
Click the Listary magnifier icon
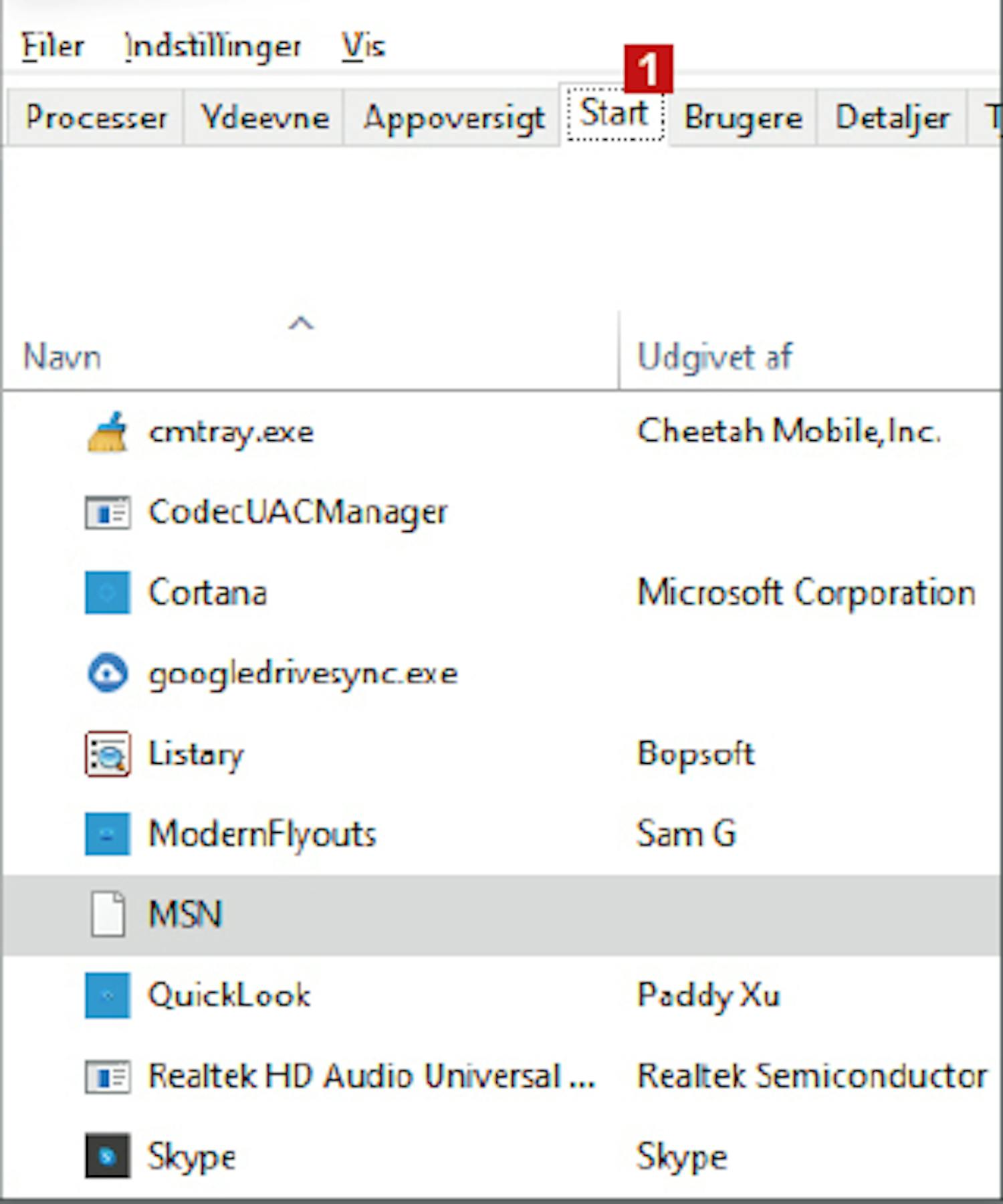pyautogui.click(x=107, y=754)
